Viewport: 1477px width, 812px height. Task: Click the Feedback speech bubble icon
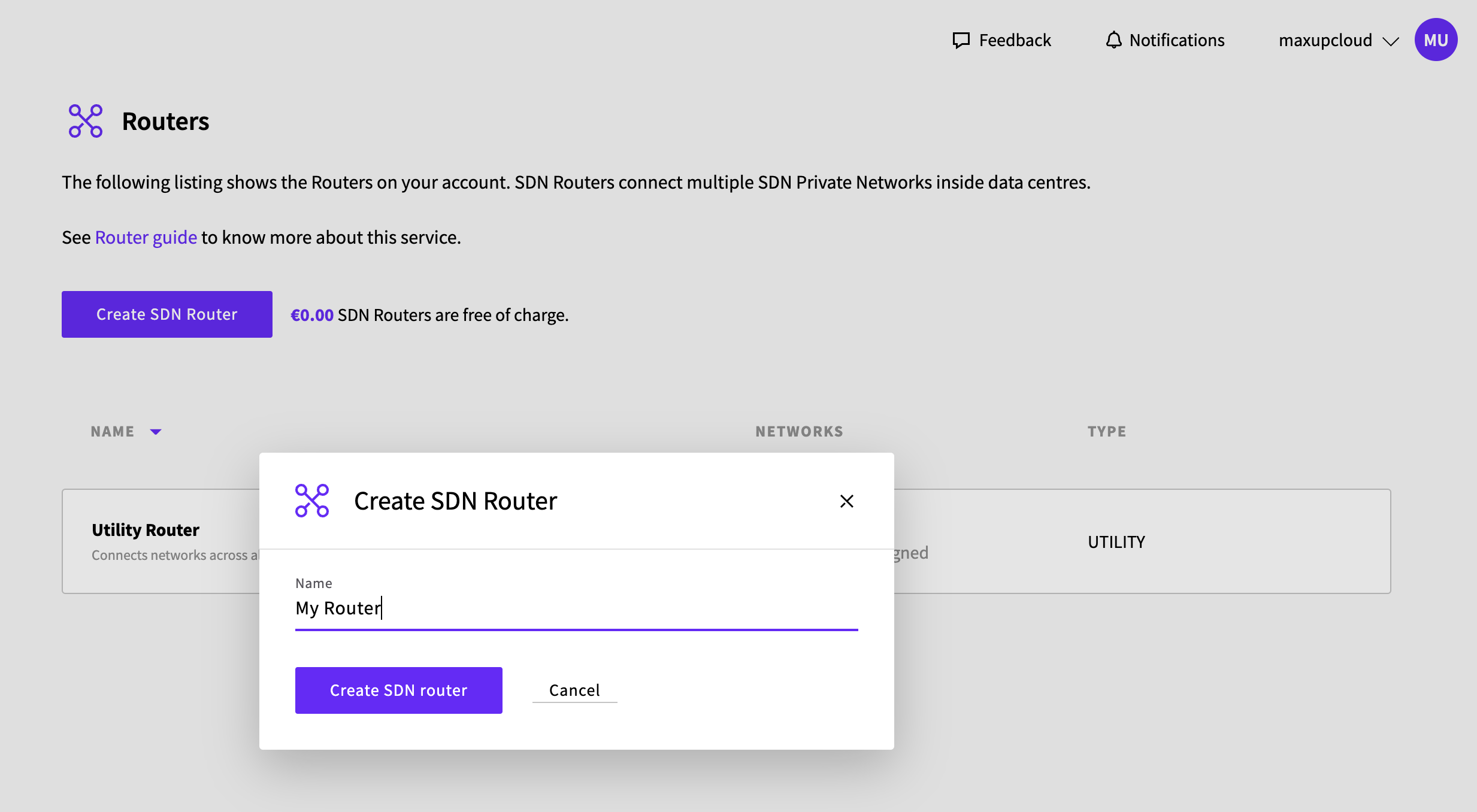[x=961, y=40]
